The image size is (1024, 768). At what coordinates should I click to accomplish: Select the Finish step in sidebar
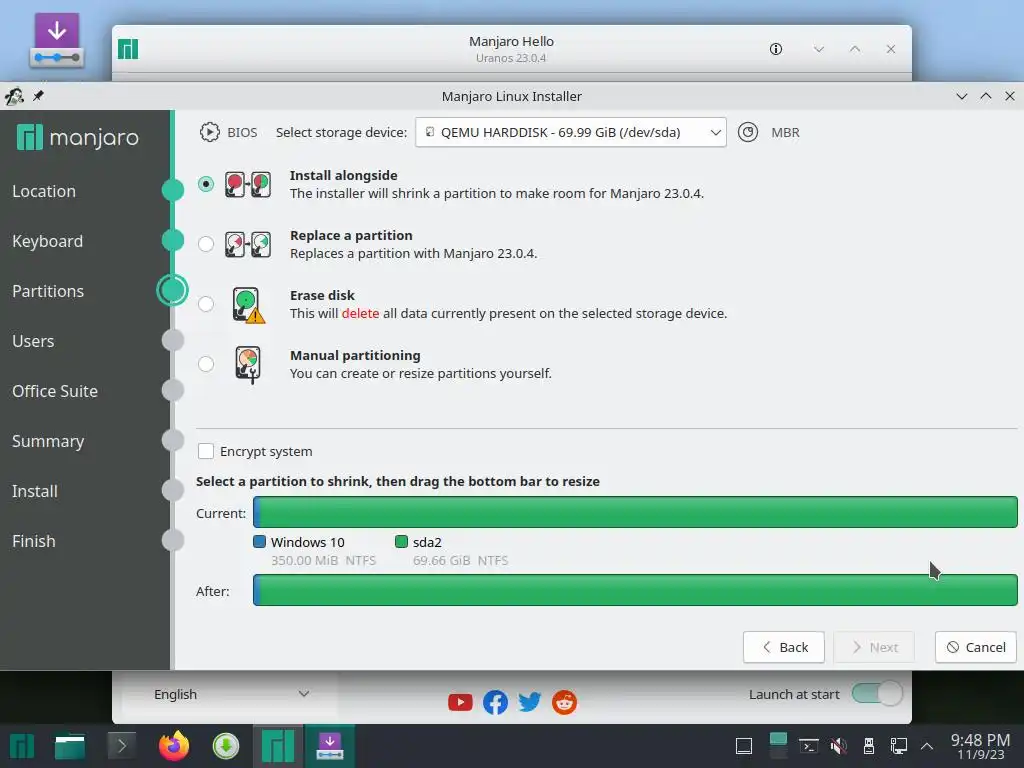click(x=34, y=541)
